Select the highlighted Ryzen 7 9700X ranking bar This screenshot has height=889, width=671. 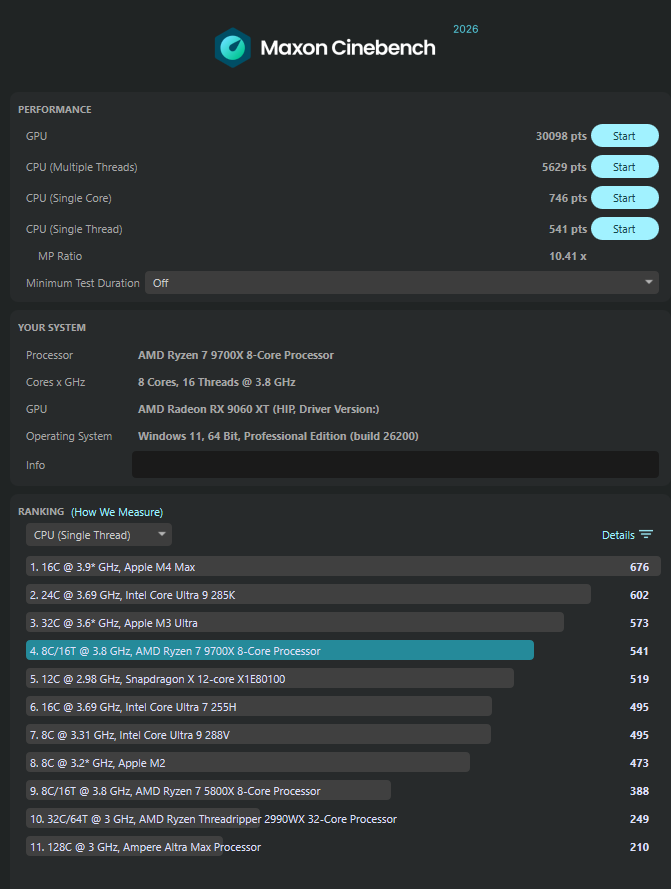click(x=280, y=650)
